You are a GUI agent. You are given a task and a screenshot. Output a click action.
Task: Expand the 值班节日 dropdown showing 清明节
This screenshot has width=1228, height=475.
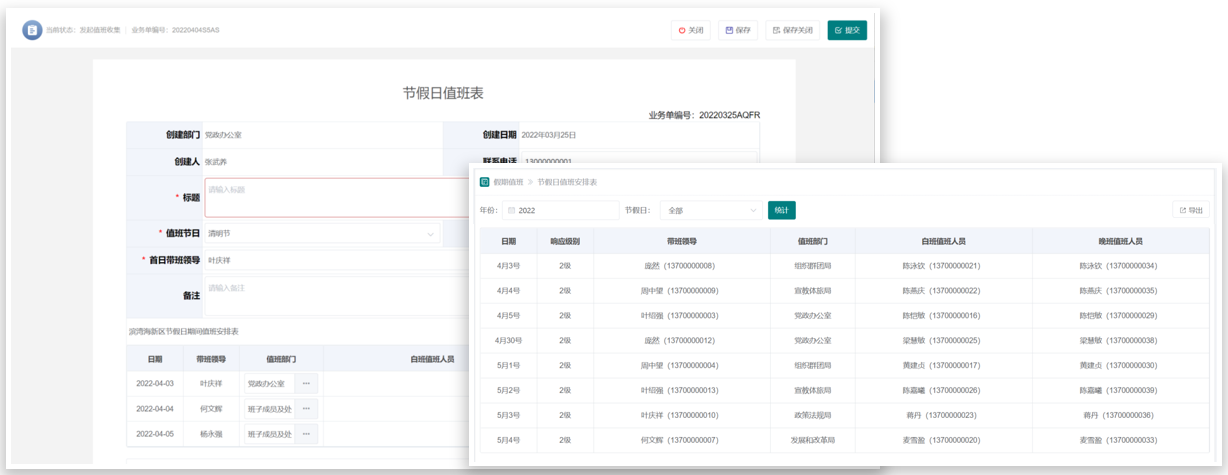pos(322,233)
